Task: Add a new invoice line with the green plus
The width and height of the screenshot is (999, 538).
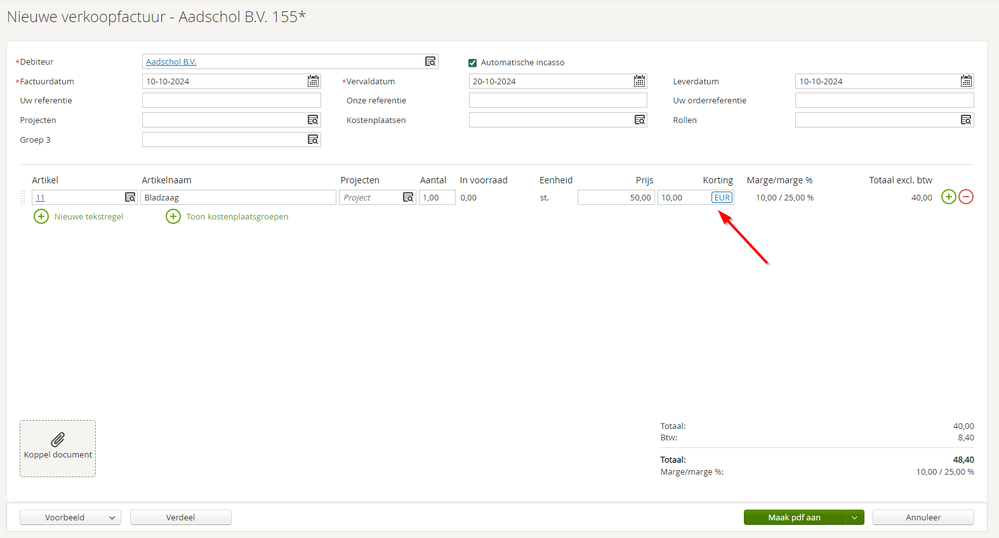Action: click(949, 197)
